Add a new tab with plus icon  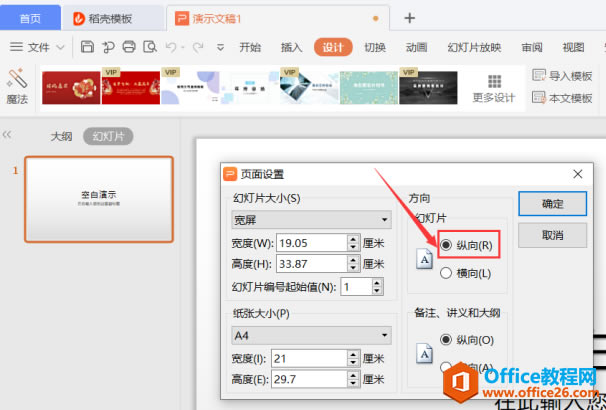pyautogui.click(x=409, y=18)
